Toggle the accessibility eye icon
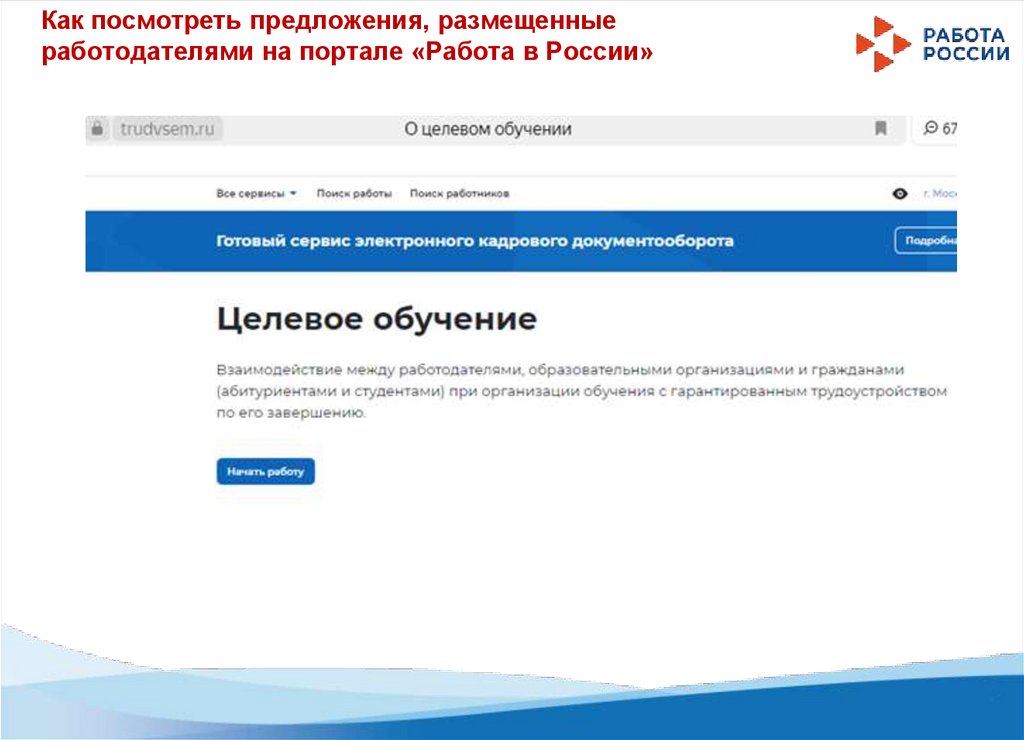 point(900,194)
